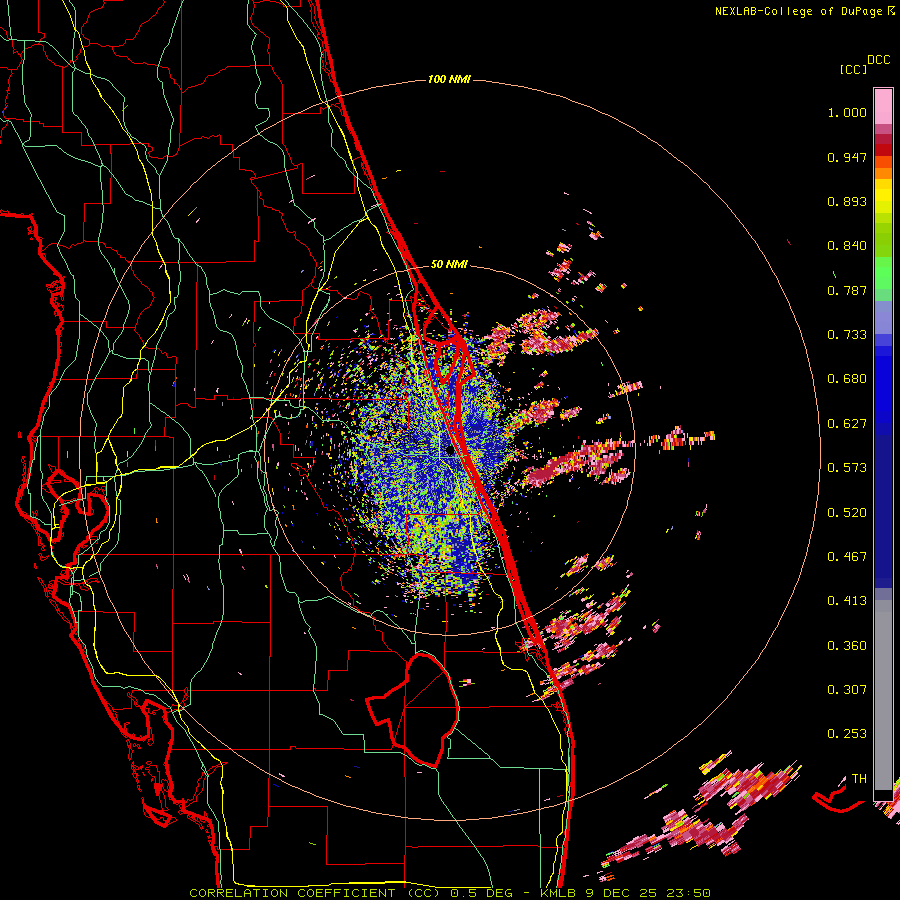
Task: Select the 0.680 scale value
Action: (x=847, y=379)
